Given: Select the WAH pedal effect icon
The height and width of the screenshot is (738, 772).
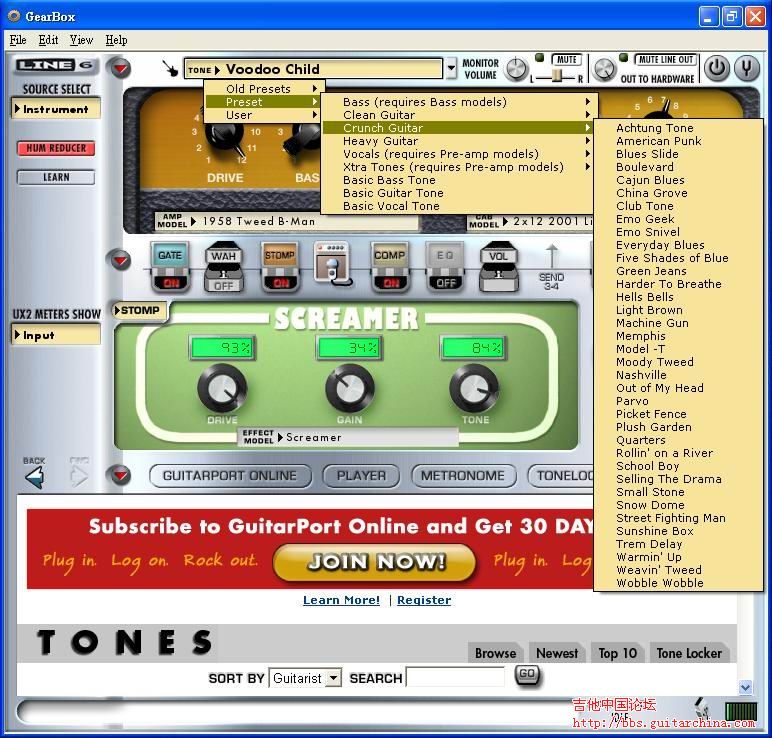Looking at the screenshot, I should point(224,266).
